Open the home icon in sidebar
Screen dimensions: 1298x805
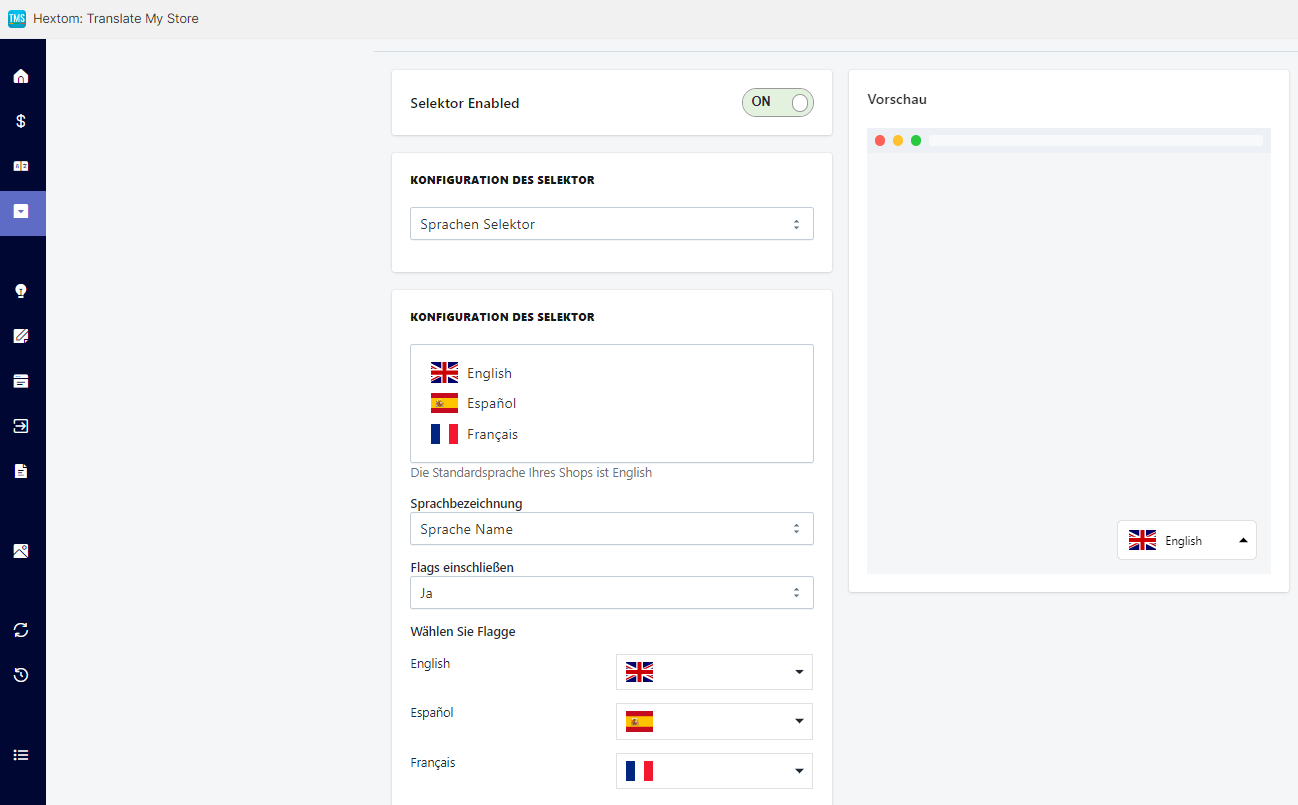point(21,76)
